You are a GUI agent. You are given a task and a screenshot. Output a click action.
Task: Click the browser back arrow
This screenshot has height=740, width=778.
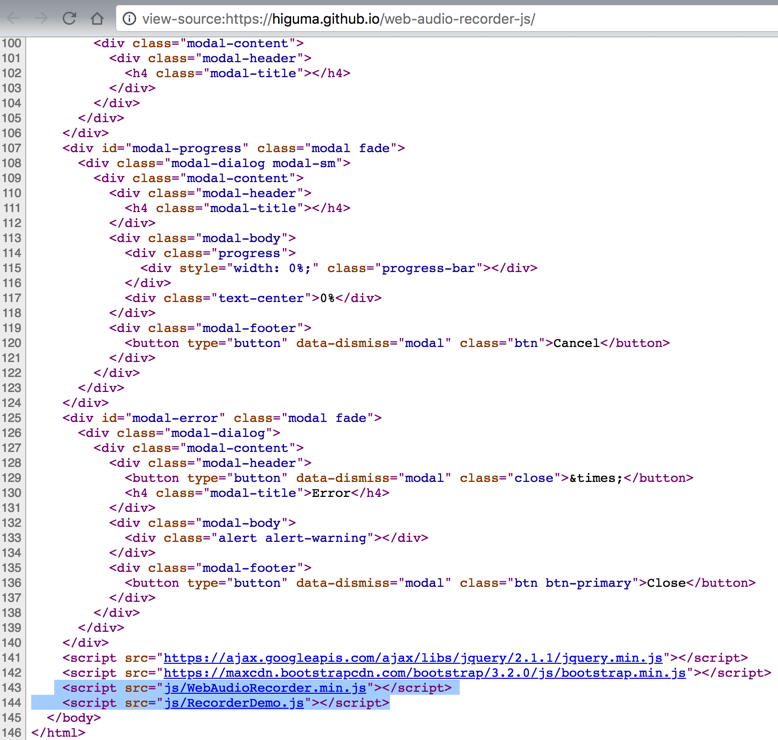13,18
